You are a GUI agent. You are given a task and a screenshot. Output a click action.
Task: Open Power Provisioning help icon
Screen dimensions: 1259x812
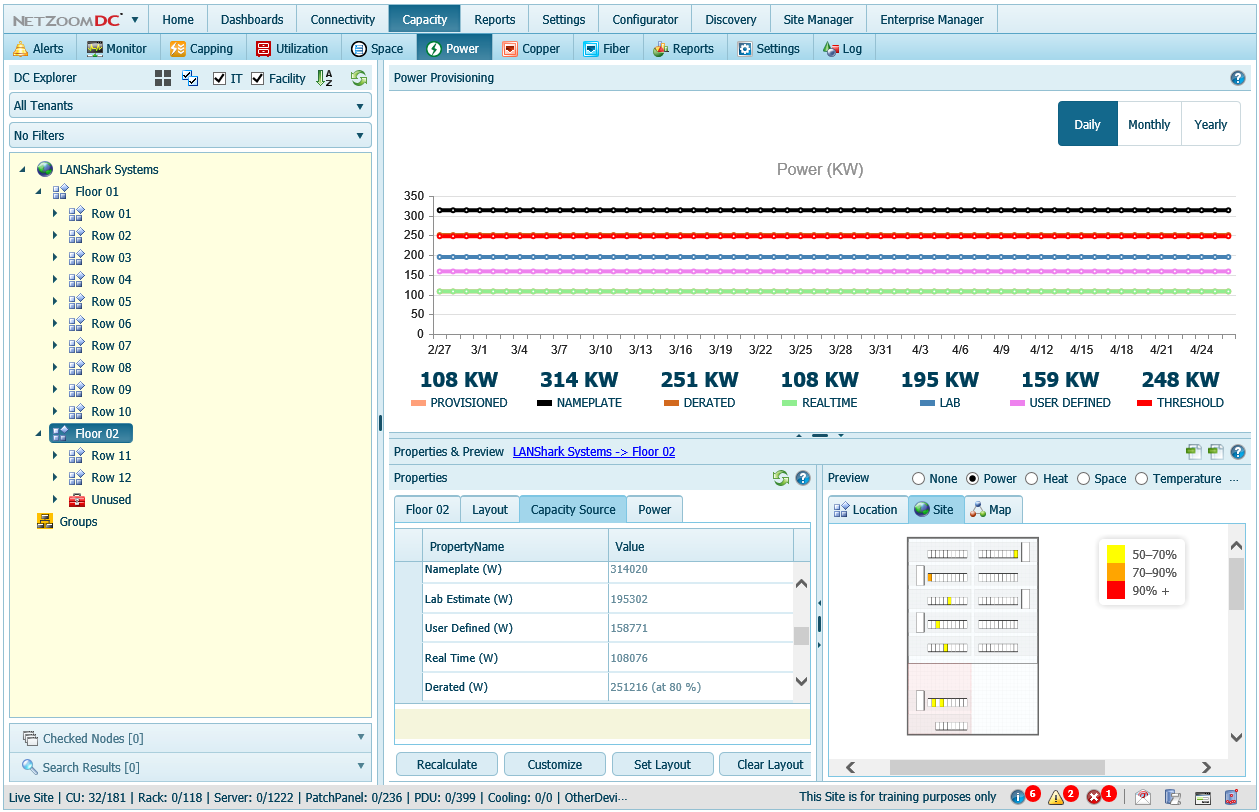click(1237, 77)
